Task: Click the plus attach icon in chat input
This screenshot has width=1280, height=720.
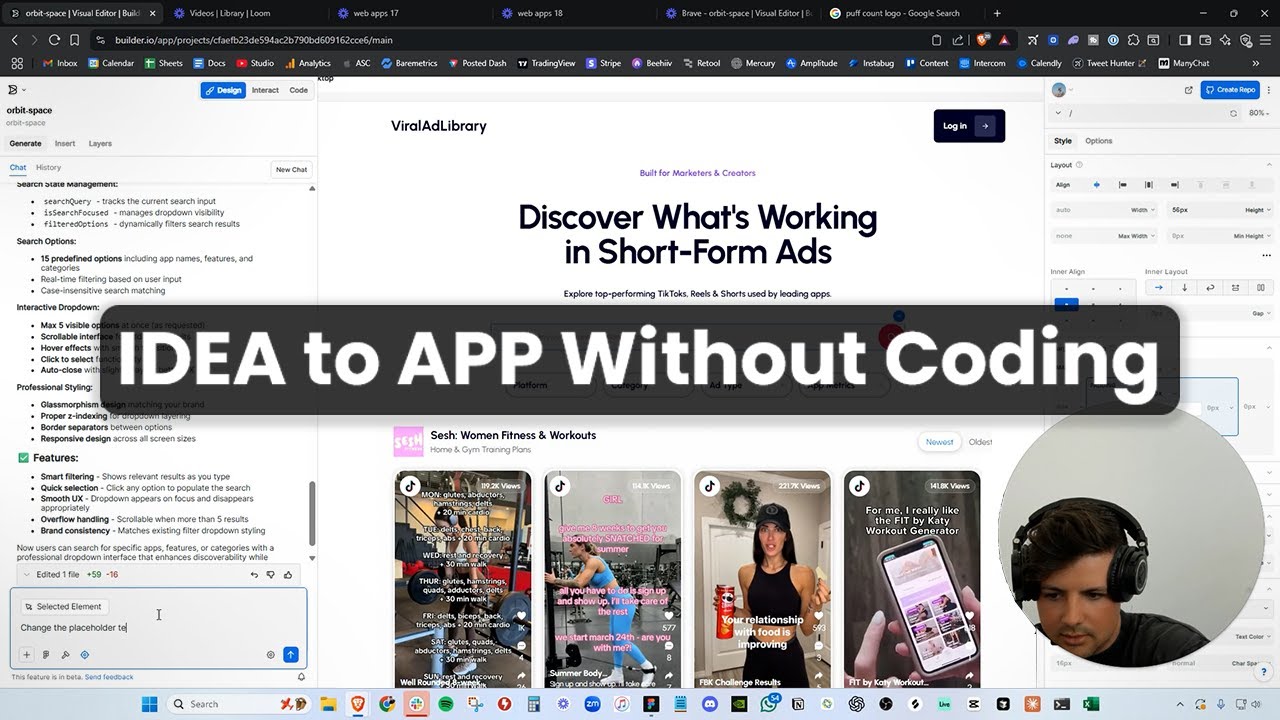Action: tap(27, 655)
